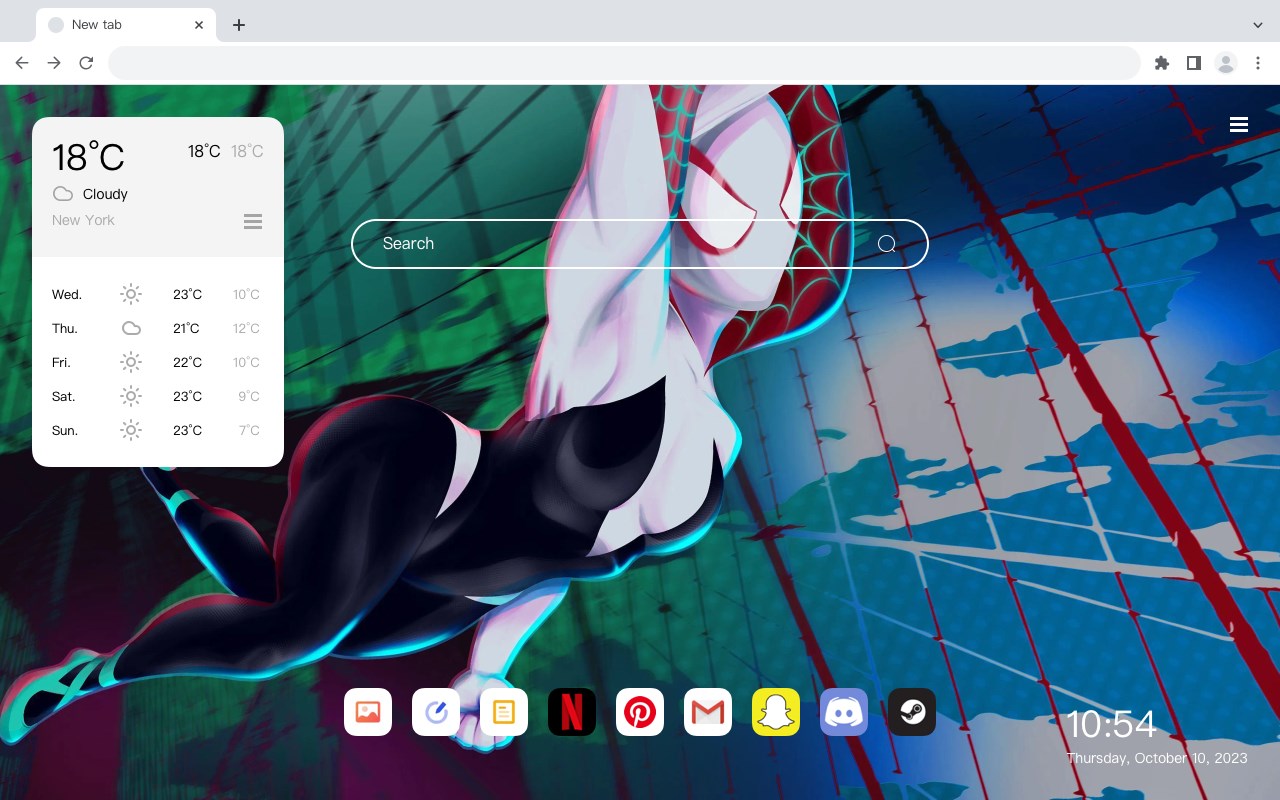Open the wallpaper gallery shortcut icon
Image resolution: width=1280 pixels, height=800 pixels.
tap(368, 712)
